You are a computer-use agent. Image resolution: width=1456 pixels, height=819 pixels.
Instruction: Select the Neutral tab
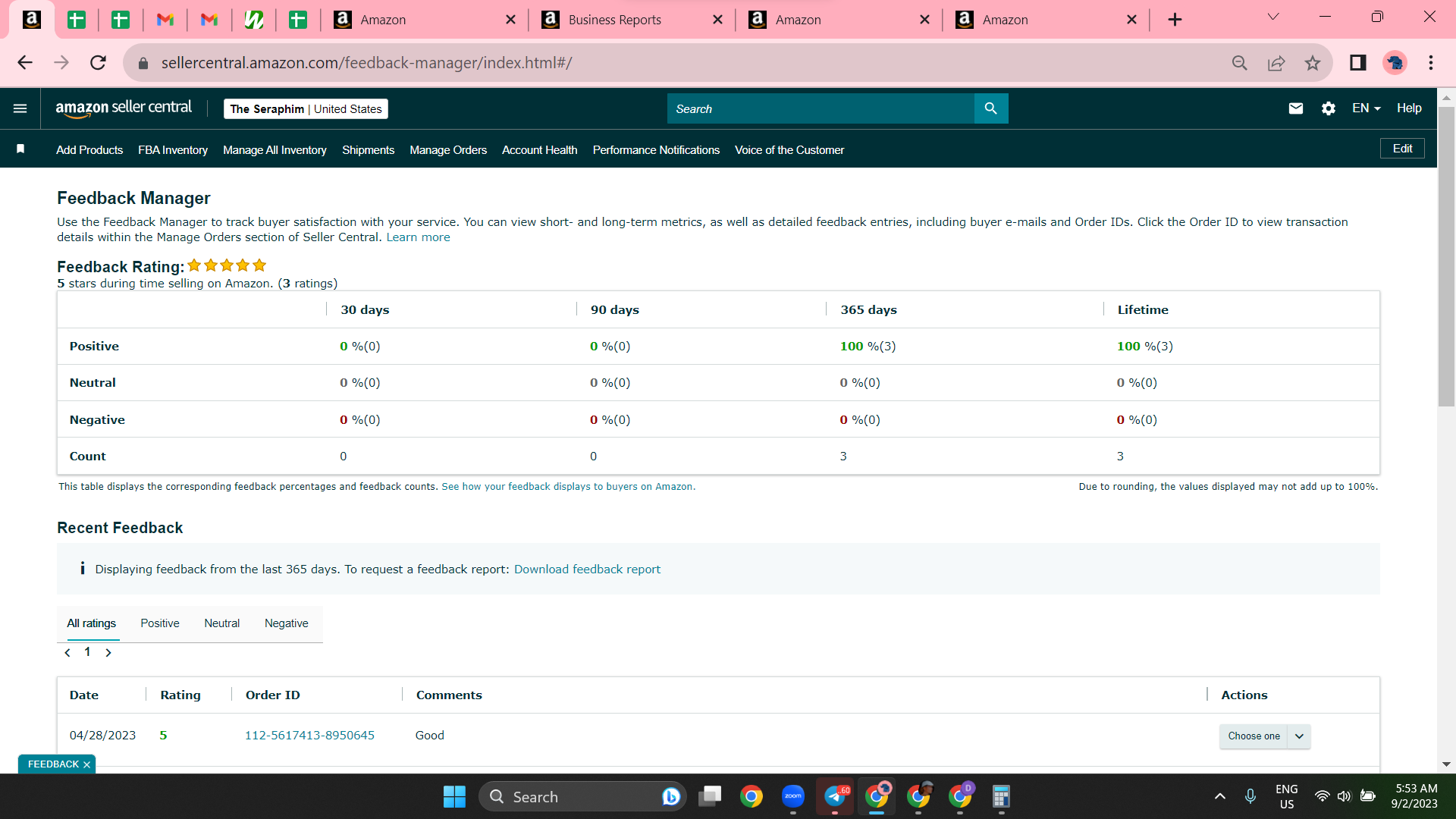pyautogui.click(x=221, y=623)
